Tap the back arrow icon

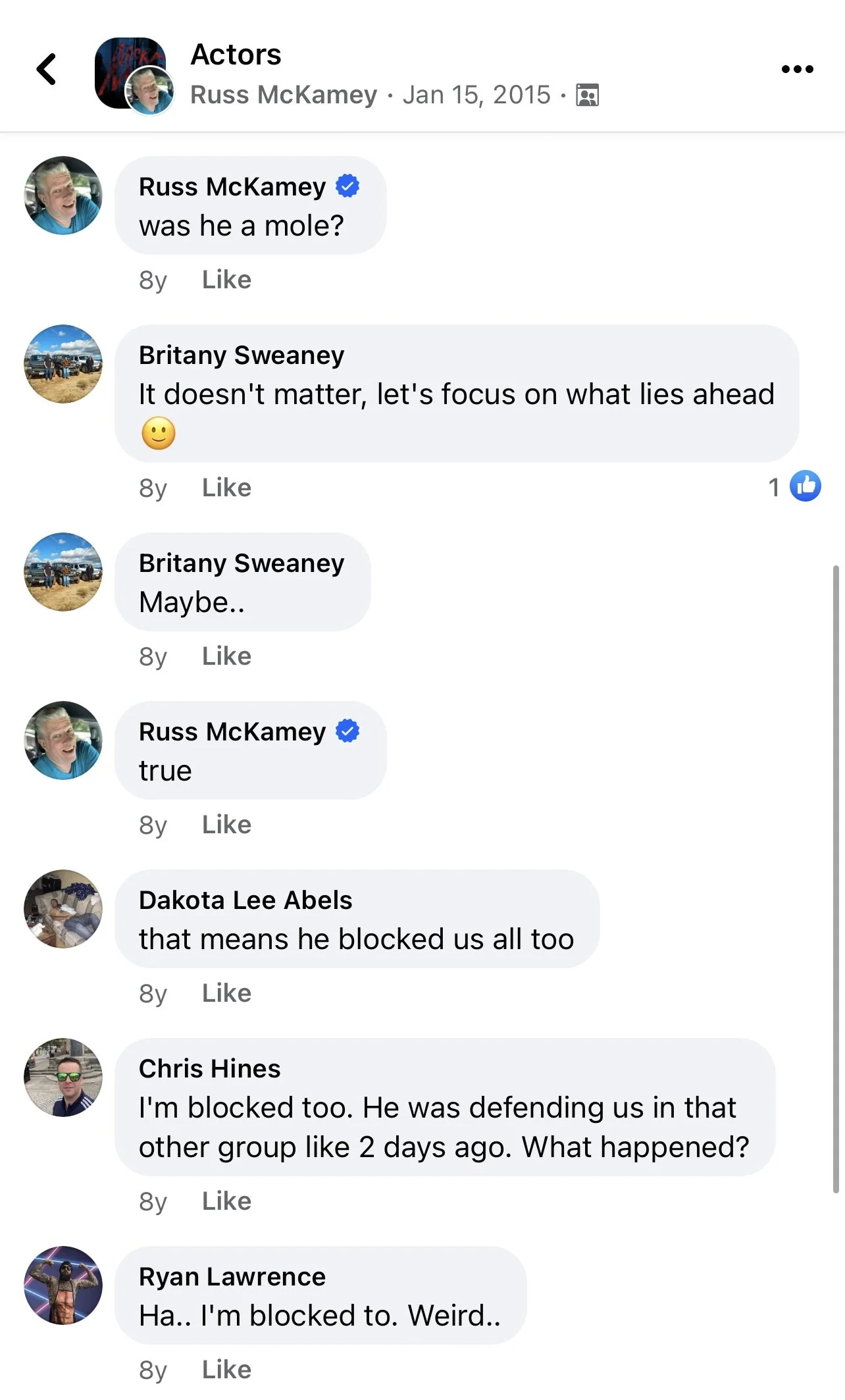click(46, 69)
